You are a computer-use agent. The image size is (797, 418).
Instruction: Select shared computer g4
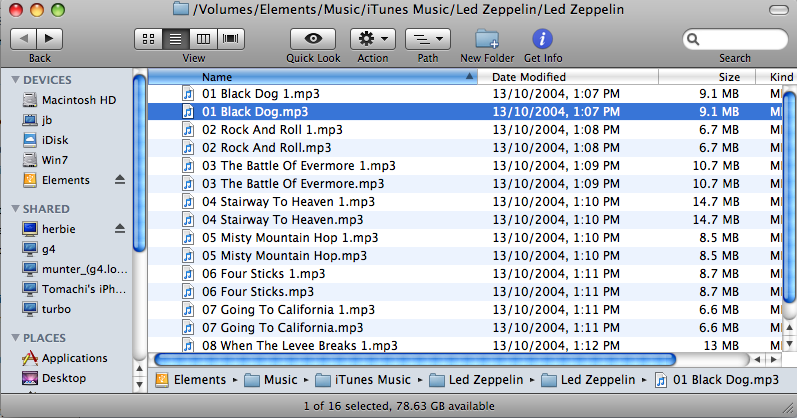click(39, 249)
